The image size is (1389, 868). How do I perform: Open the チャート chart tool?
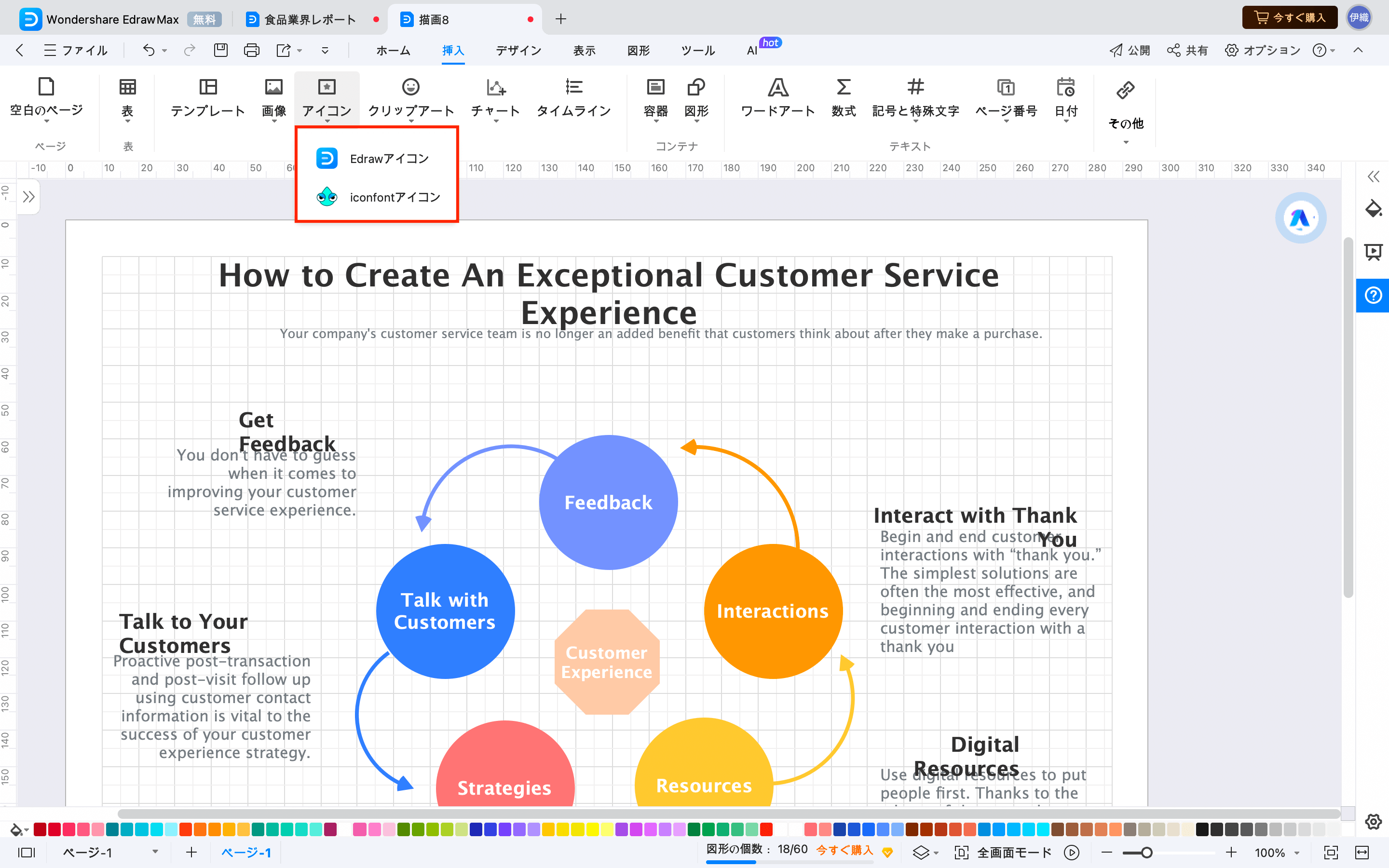click(495, 98)
